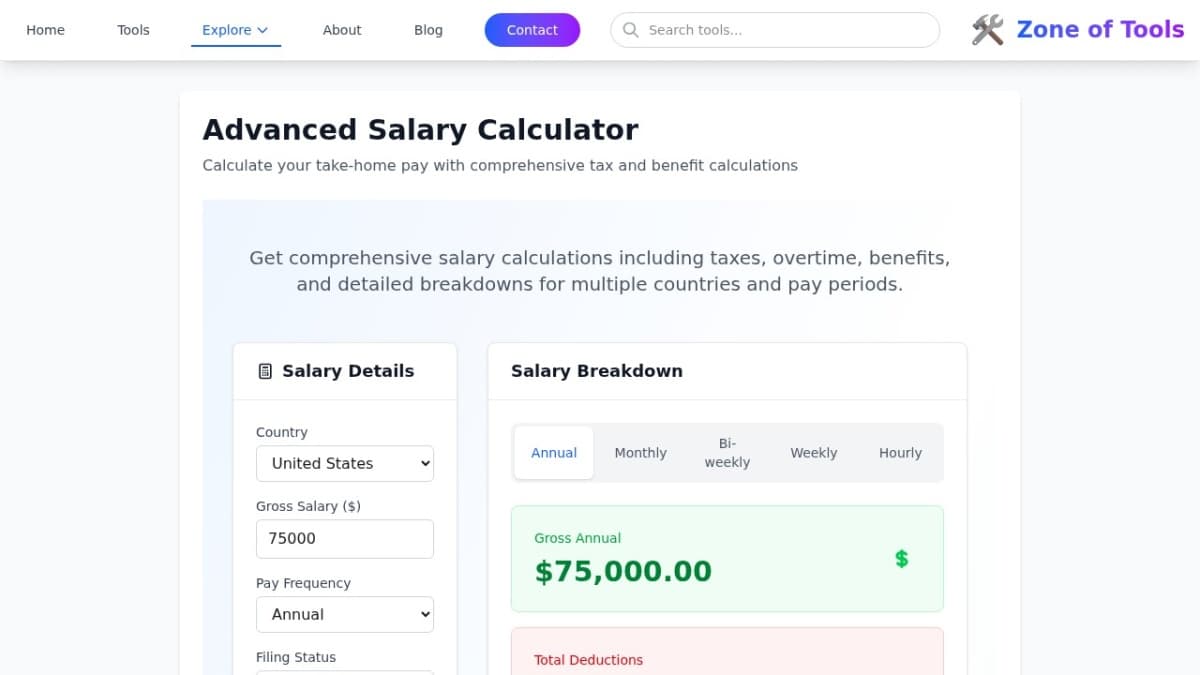
Task: Click the crossed-tools Zone of Tools logo icon
Action: pyautogui.click(x=986, y=30)
